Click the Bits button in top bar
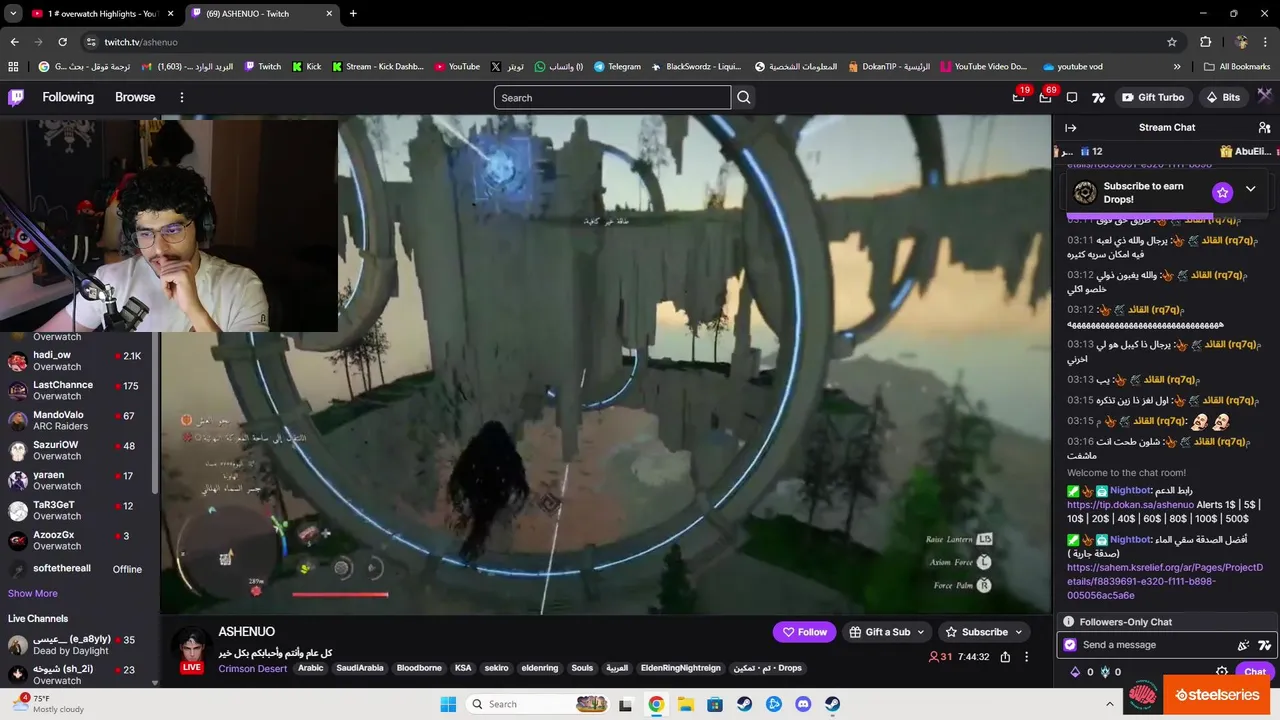 click(1223, 97)
